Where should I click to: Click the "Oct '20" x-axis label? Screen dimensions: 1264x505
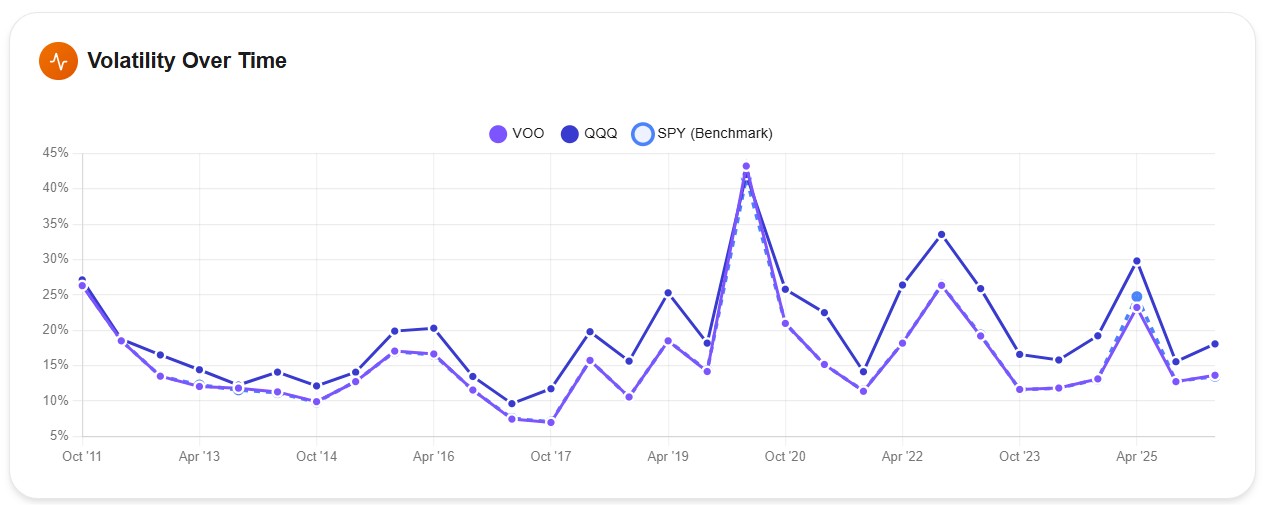coord(785,457)
